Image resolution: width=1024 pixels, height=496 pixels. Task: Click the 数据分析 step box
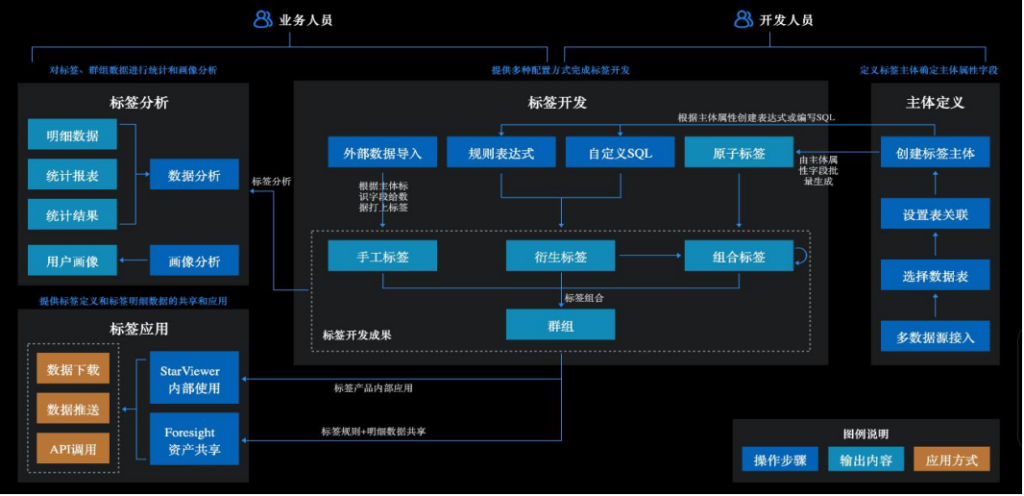pyautogui.click(x=195, y=174)
